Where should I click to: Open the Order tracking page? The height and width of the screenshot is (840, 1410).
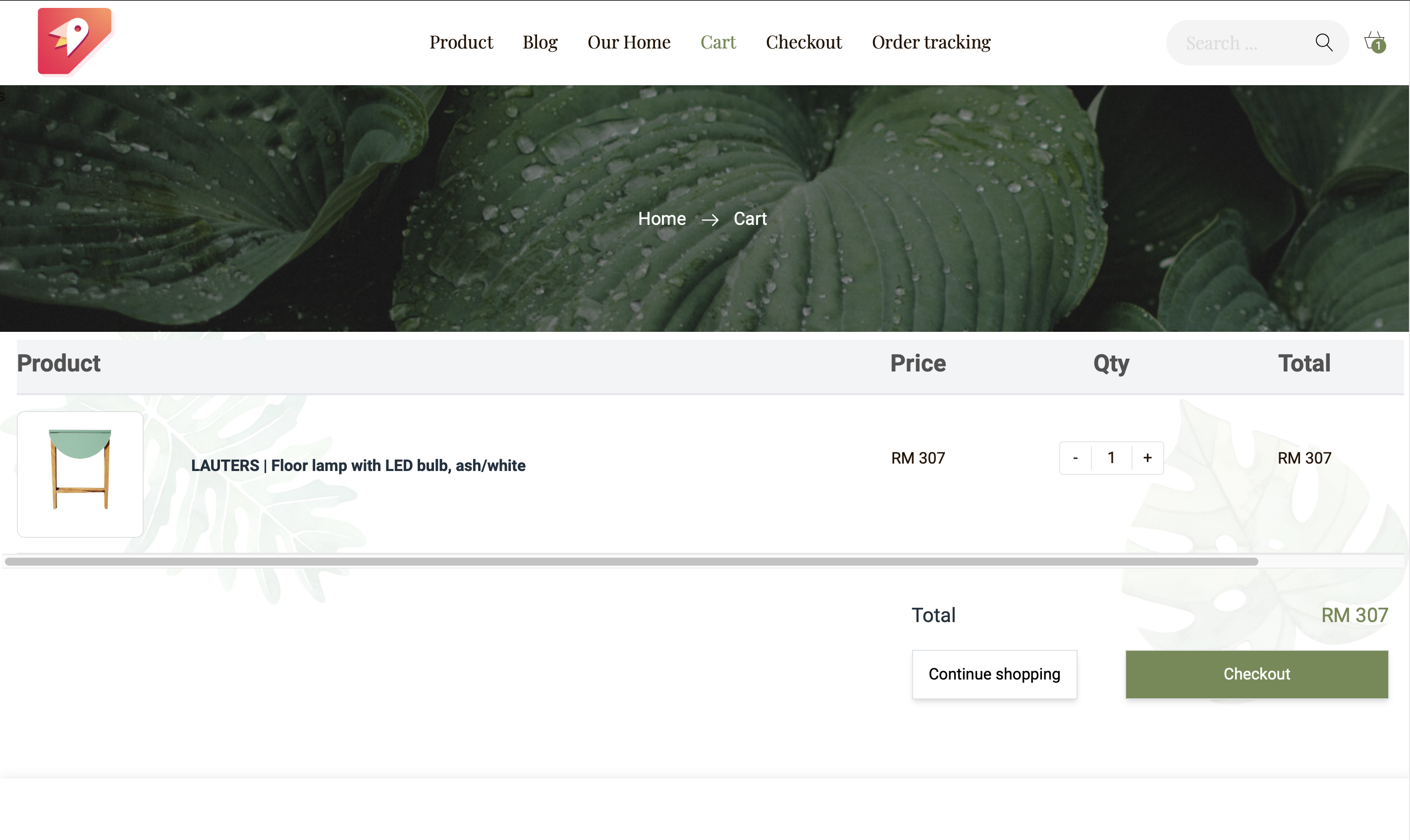(931, 43)
